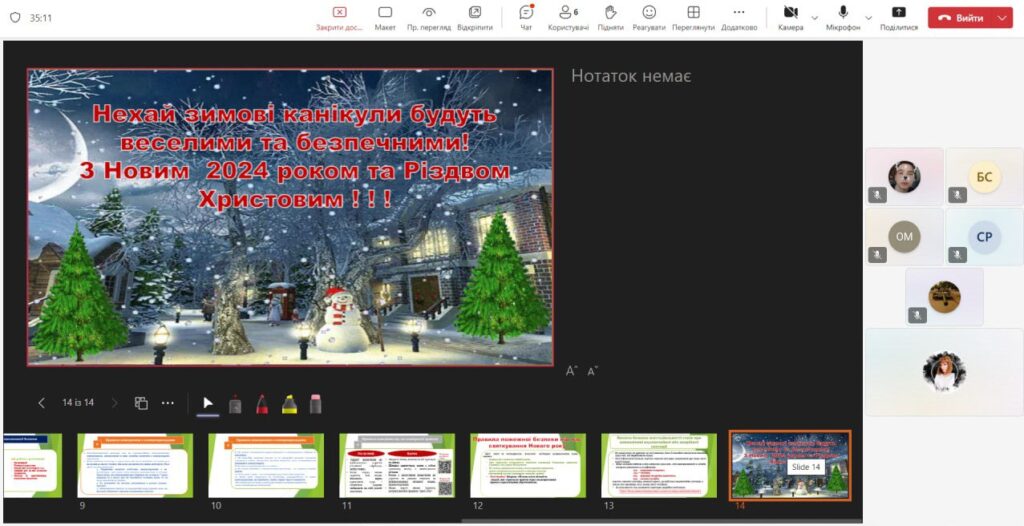
Task: Select the red pen annotation tool
Action: [261, 403]
